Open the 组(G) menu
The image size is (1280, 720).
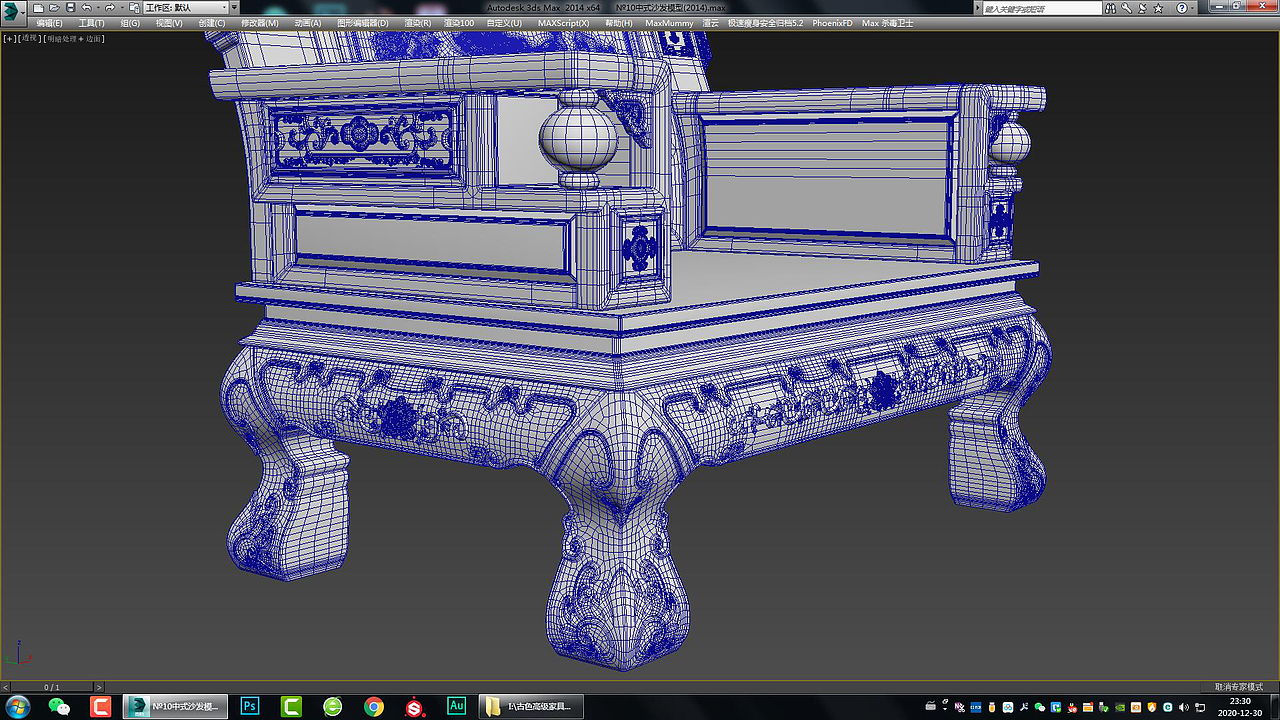tap(130, 23)
